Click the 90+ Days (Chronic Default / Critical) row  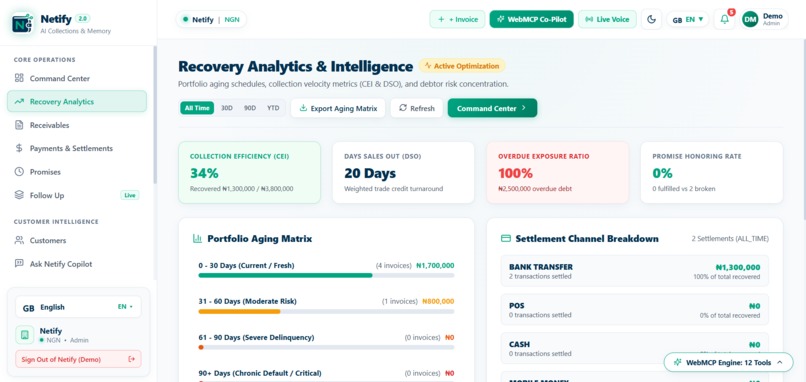(x=326, y=375)
